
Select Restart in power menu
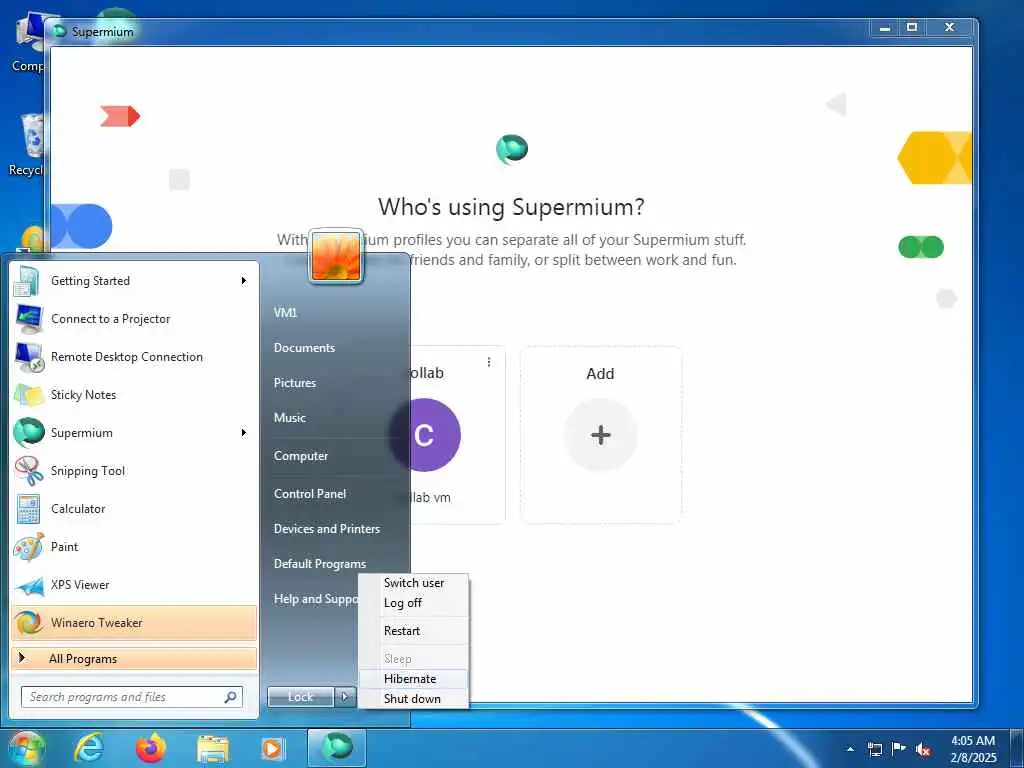coord(413,631)
